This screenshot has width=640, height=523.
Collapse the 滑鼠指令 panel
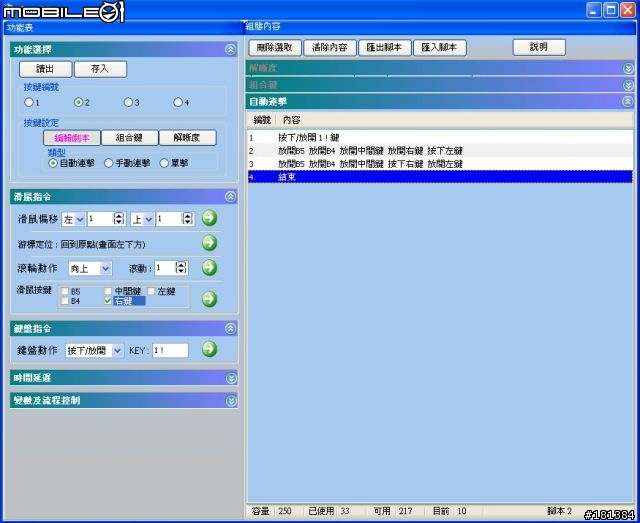point(230,197)
